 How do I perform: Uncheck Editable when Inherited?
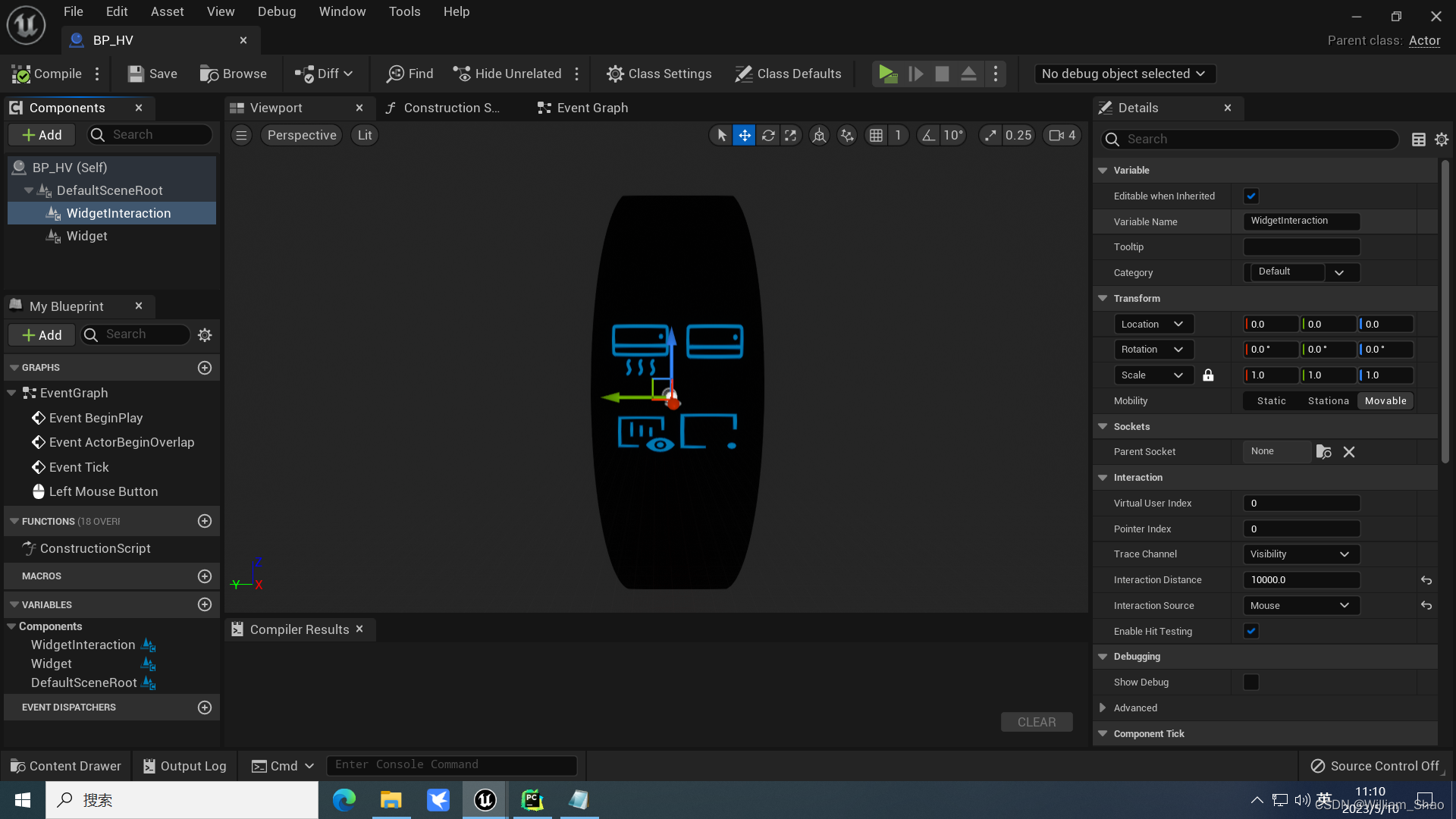tap(1251, 196)
